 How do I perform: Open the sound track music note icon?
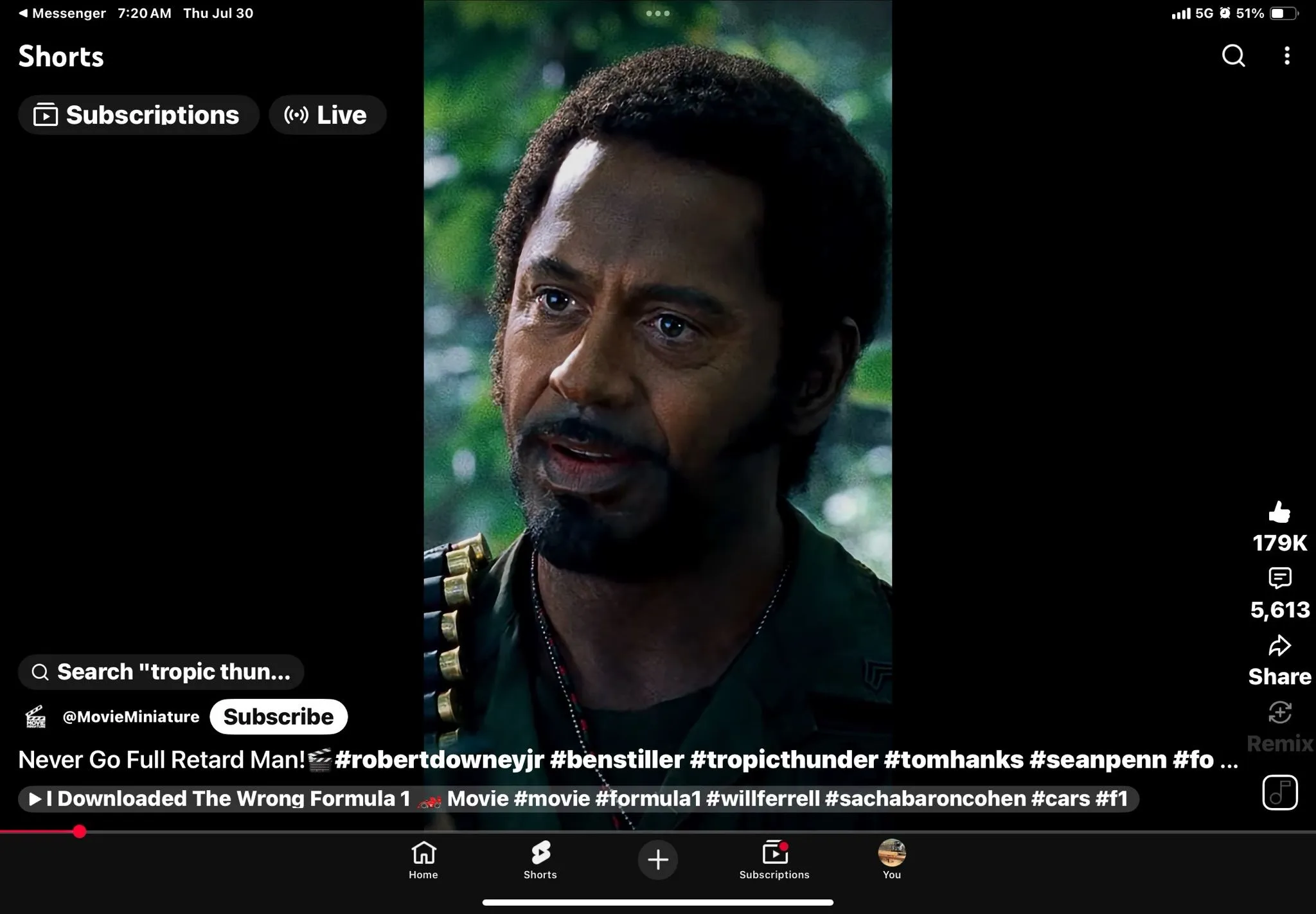tap(1279, 792)
